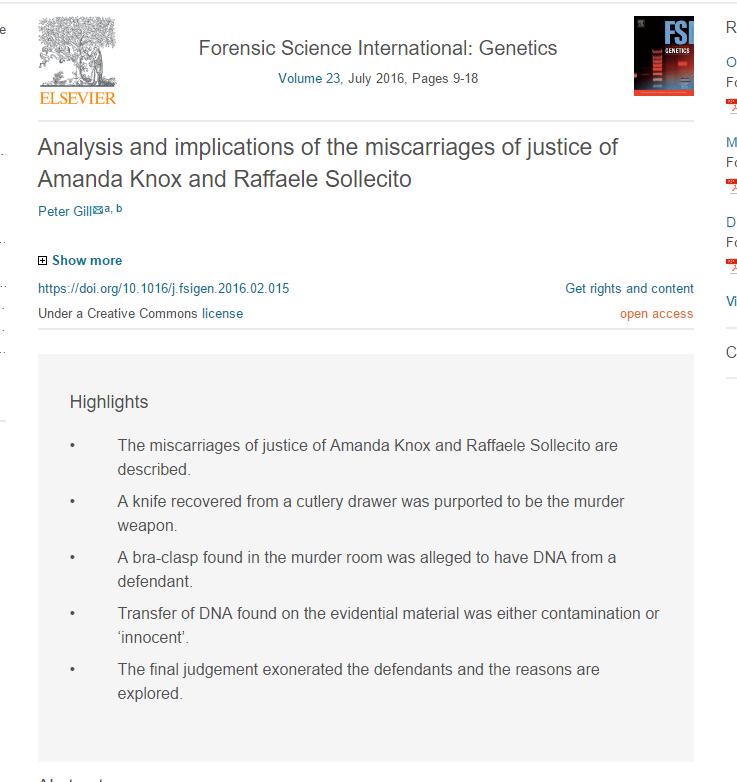Click the Elsevier tree logo
This screenshot has width=737, height=782.
77,52
